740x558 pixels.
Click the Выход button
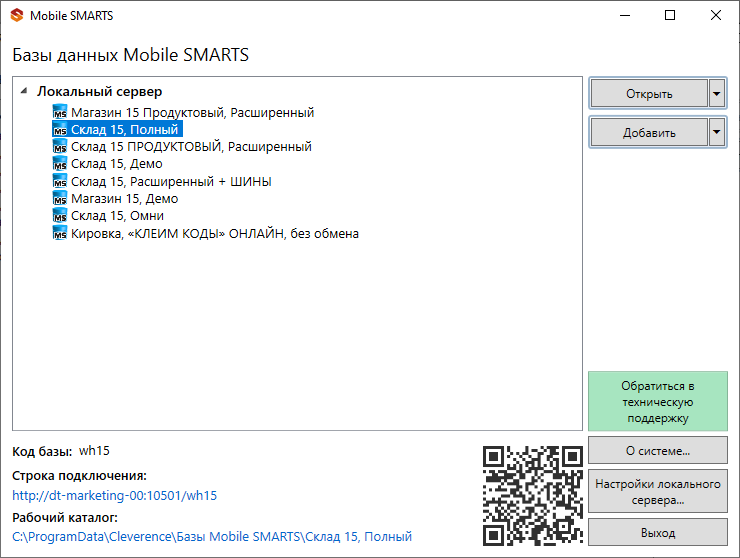click(658, 533)
